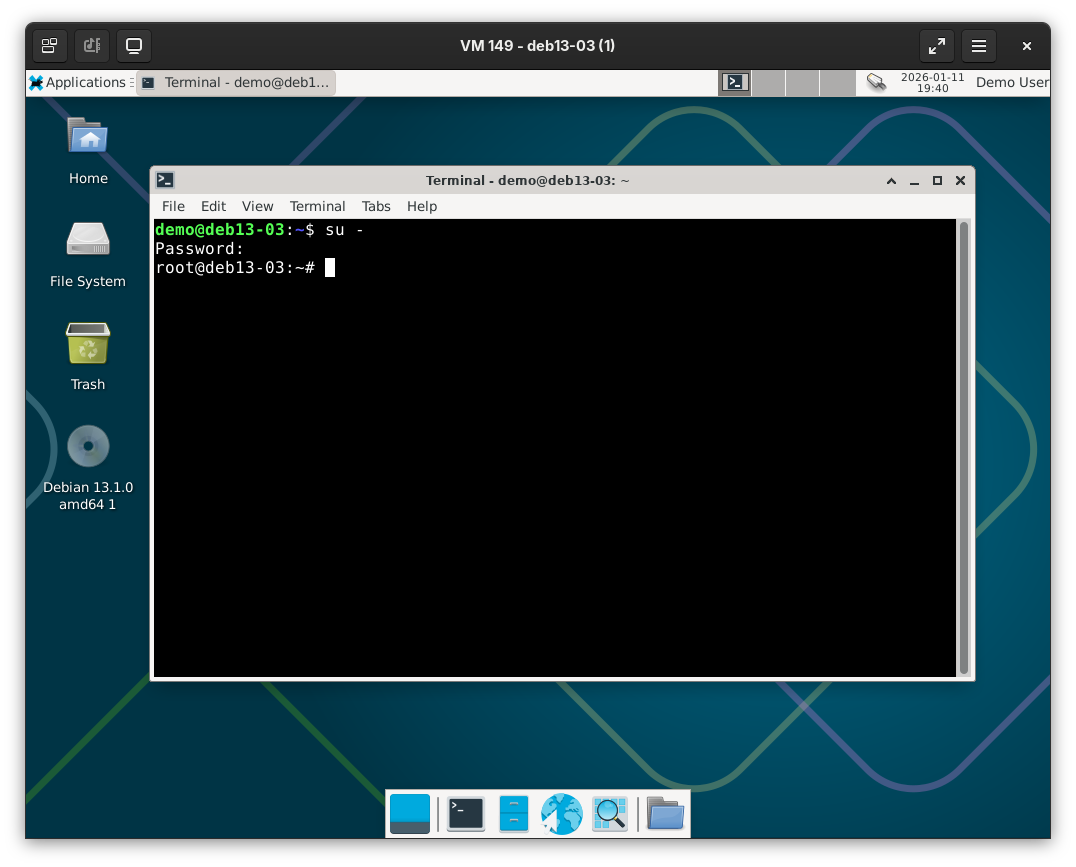Open the Applications menu
This screenshot has width=1076, height=867.
[x=78, y=83]
